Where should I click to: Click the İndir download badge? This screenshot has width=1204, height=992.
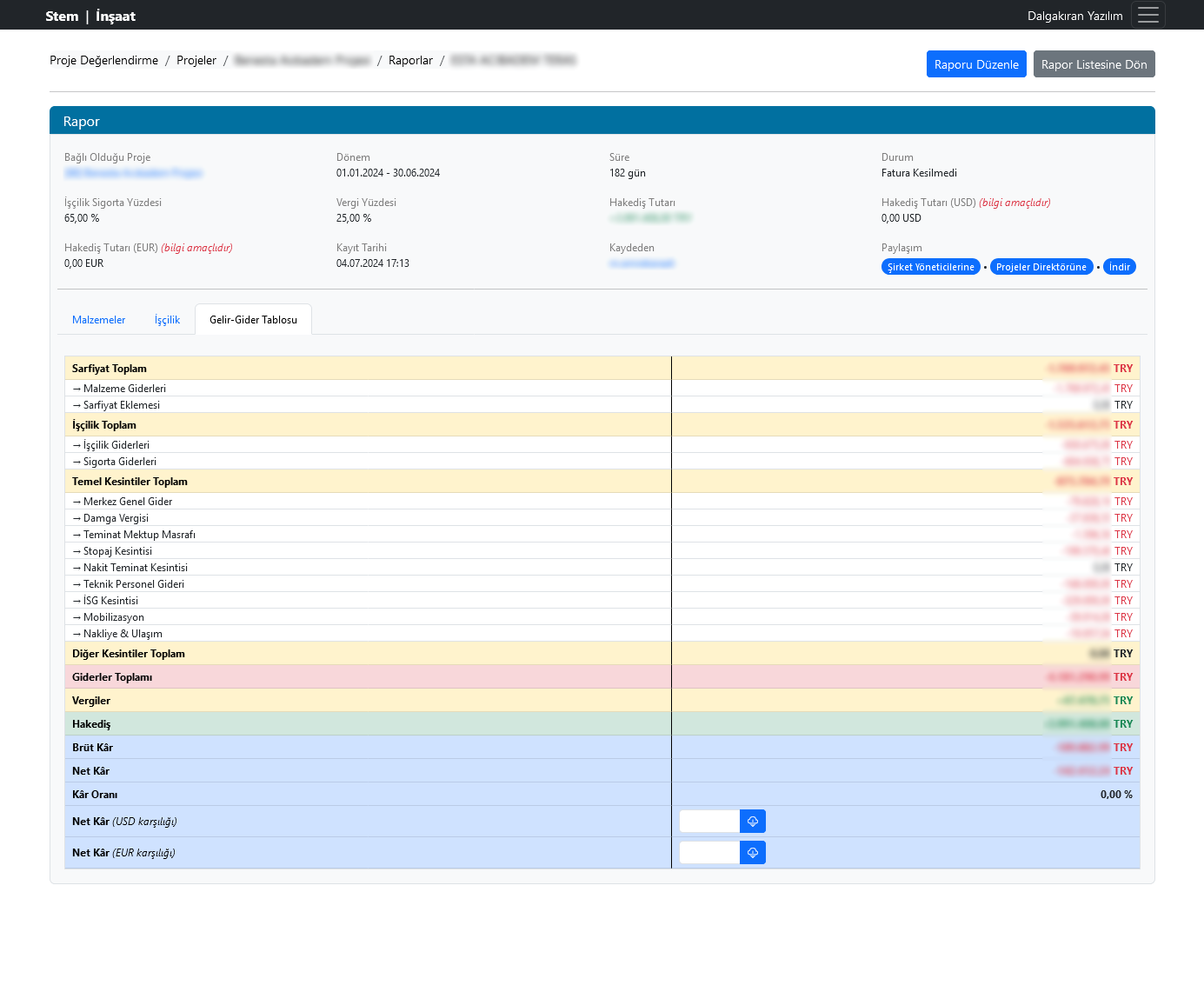pos(1119,267)
